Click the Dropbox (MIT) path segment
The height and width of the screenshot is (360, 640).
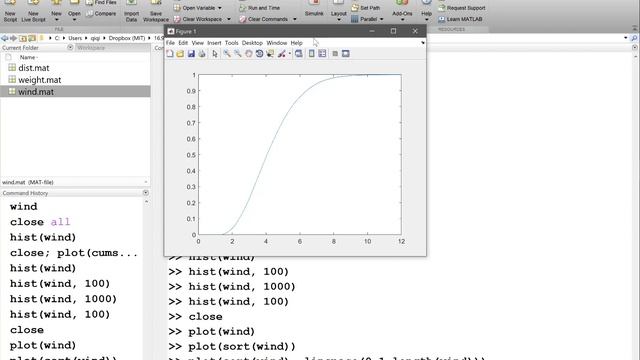(x=127, y=38)
